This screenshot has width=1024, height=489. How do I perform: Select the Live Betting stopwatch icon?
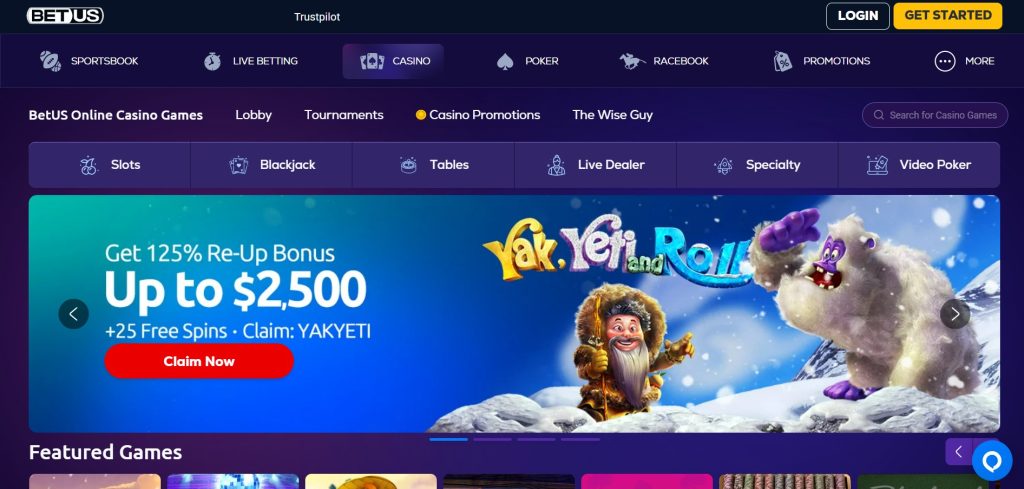(212, 61)
